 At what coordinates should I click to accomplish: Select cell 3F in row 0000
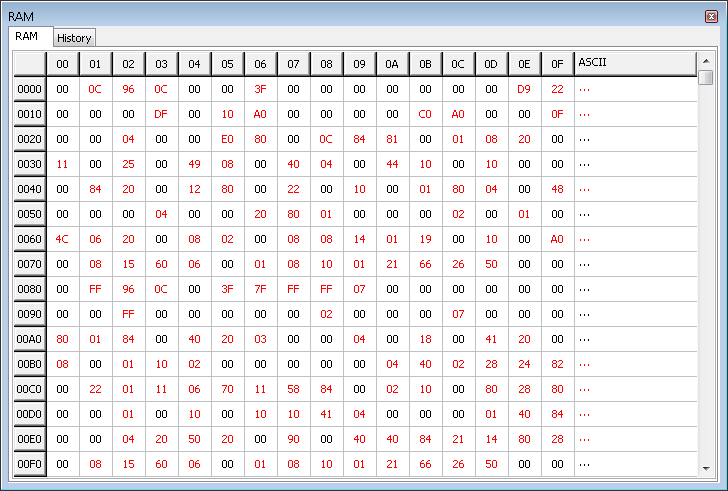pos(260,89)
